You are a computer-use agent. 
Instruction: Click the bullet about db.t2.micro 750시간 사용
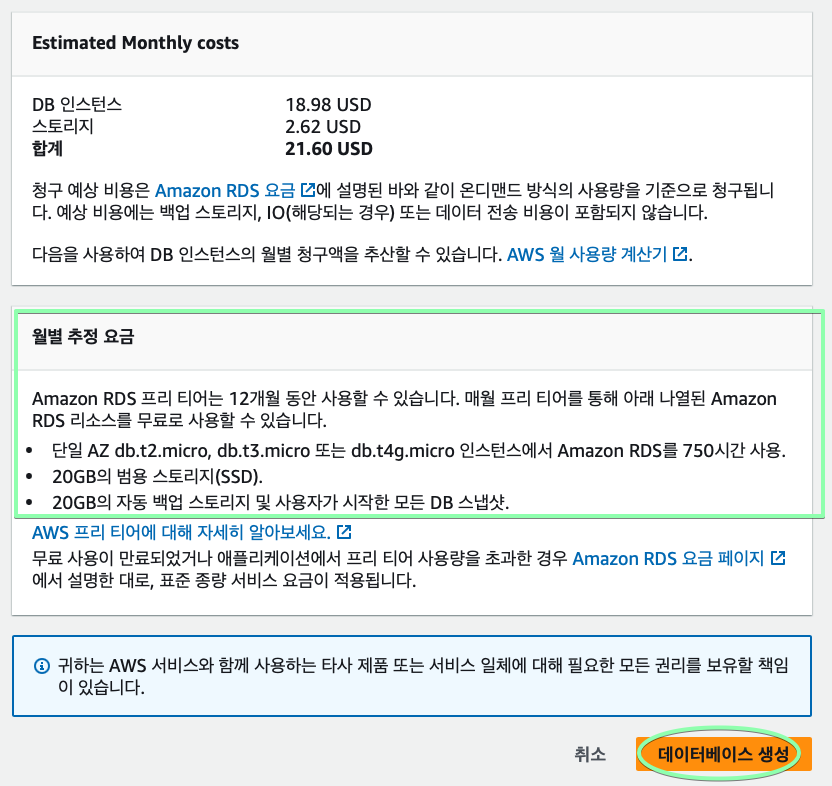click(419, 451)
